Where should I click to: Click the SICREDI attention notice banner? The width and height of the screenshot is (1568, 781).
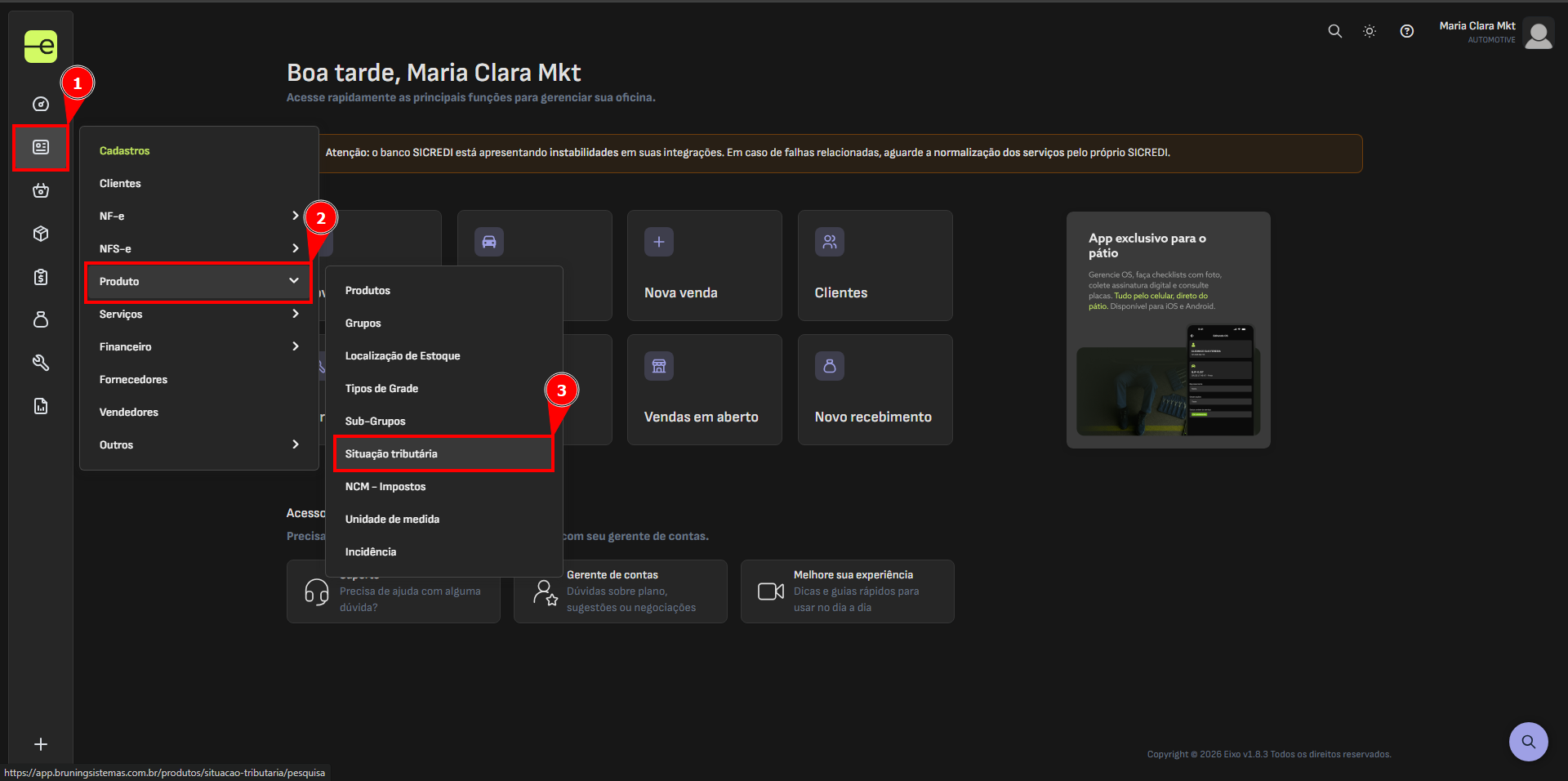[840, 153]
